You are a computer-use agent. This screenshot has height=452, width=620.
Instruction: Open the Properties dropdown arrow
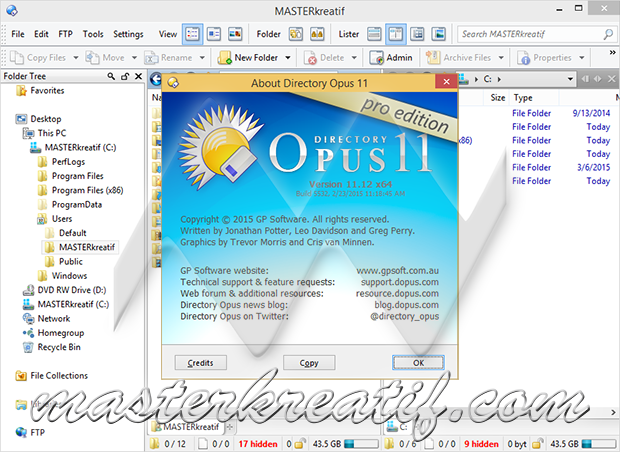click(582, 58)
